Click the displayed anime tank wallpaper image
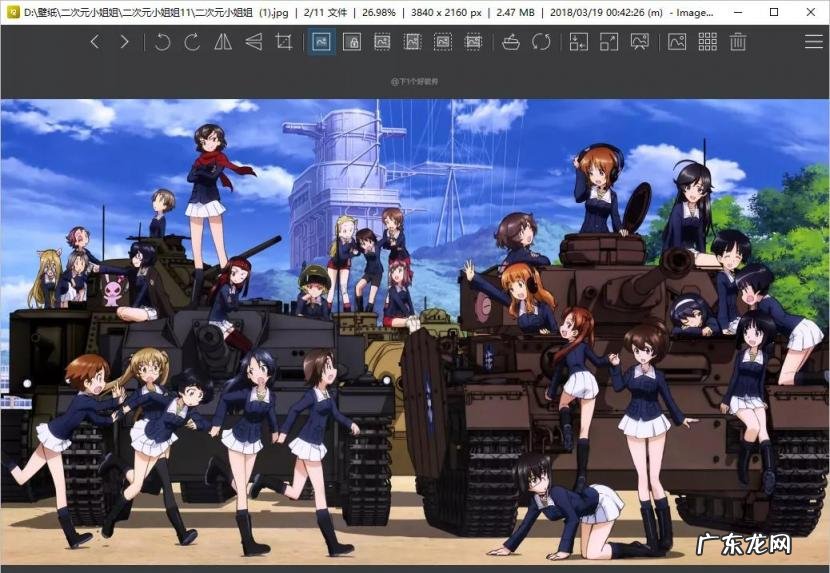This screenshot has width=830, height=573. tap(415, 330)
